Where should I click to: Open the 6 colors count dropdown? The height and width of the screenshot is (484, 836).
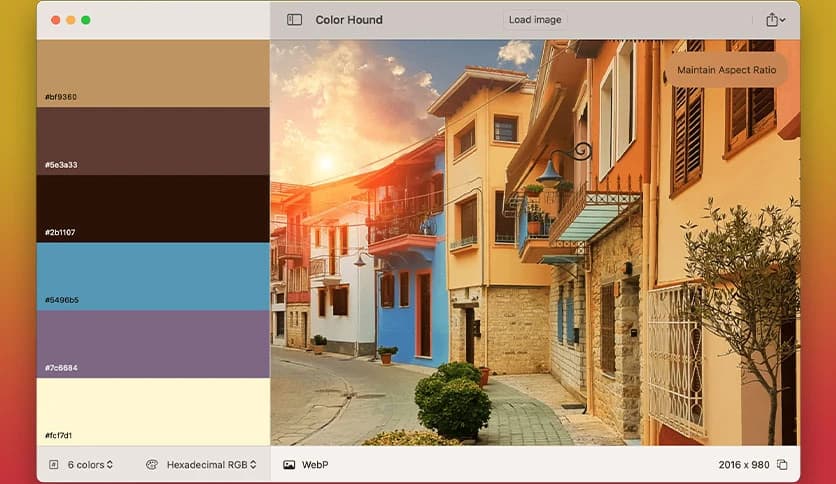click(x=90, y=465)
